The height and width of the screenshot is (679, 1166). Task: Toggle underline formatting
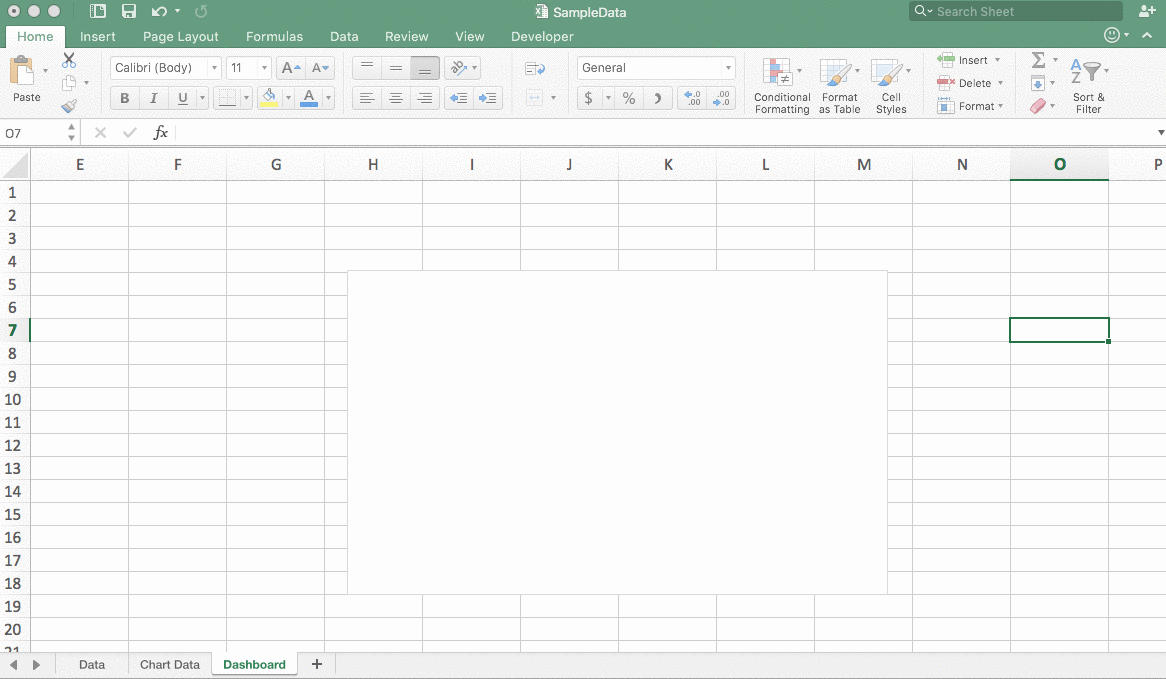point(183,97)
